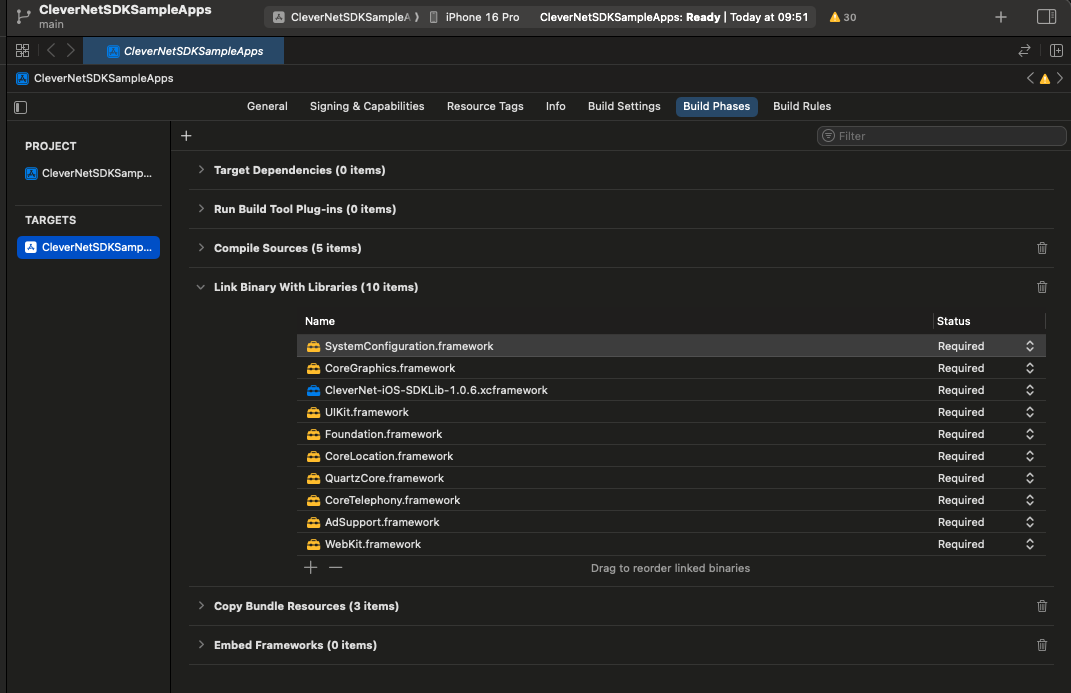Viewport: 1071px width, 693px height.
Task: Delete the Link Binary With Libraries phase
Action: [1042, 287]
